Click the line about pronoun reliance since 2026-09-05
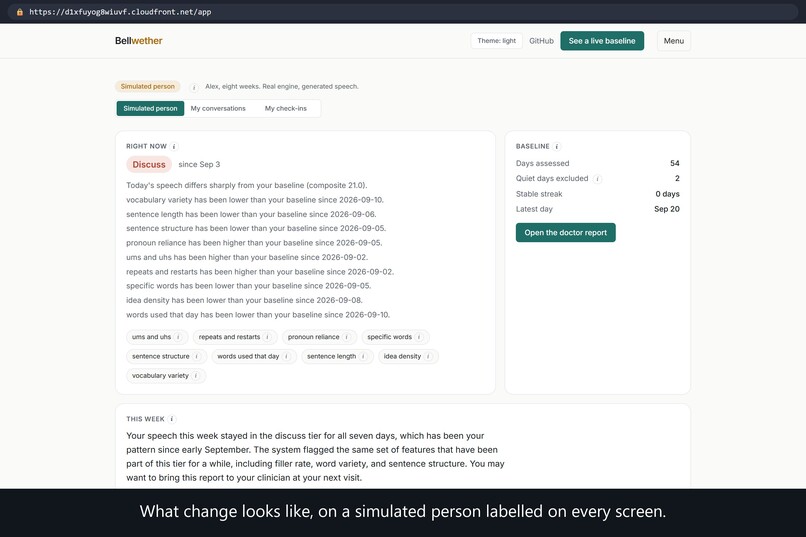The width and height of the screenshot is (806, 537). 254,243
